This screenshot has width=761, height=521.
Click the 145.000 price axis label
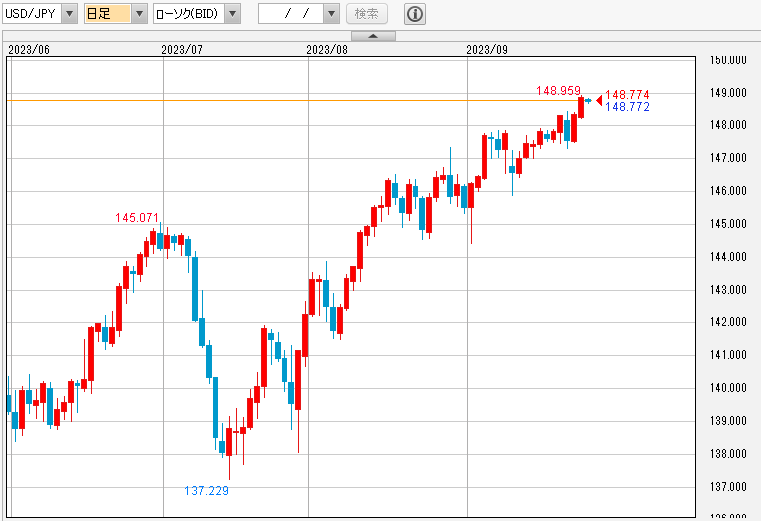pos(728,224)
